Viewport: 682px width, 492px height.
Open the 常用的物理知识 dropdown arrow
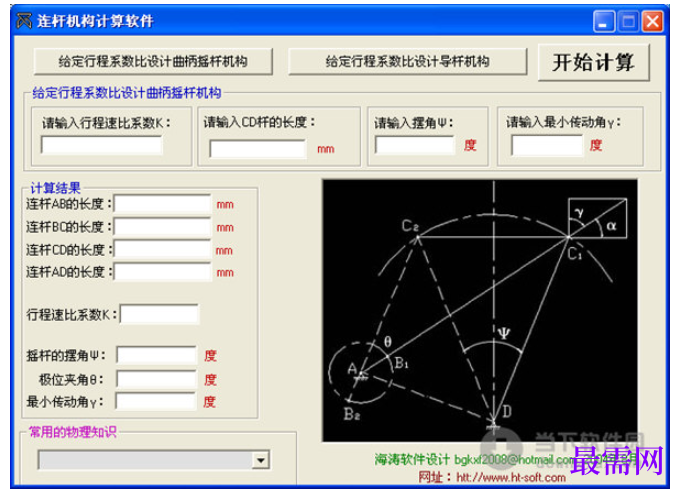click(261, 460)
